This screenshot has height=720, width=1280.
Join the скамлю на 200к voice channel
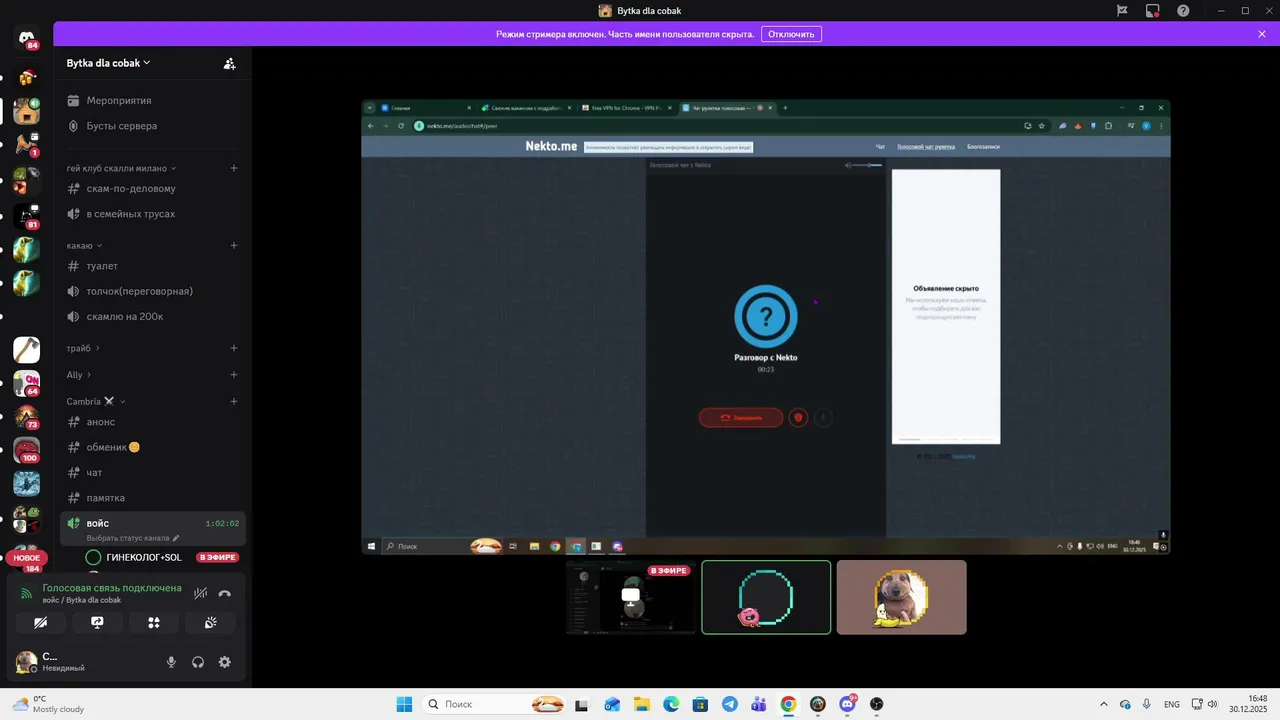point(153,317)
